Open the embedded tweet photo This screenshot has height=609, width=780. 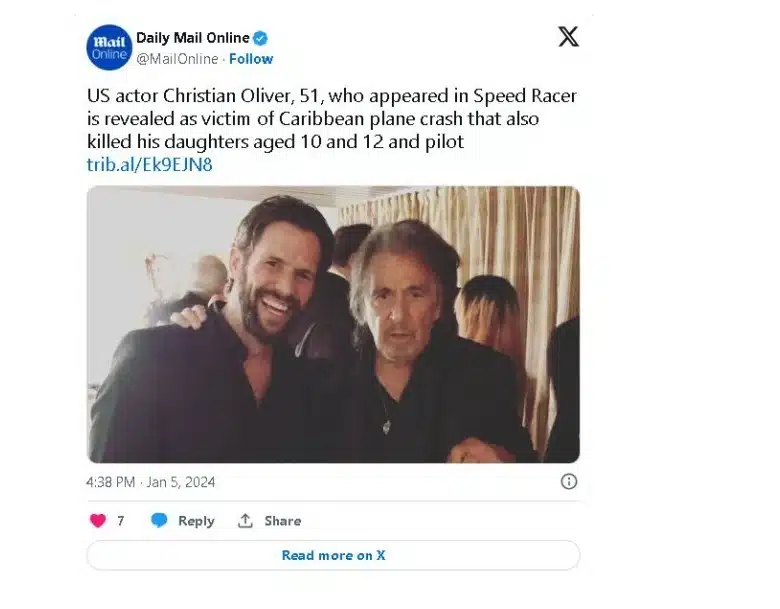[333, 324]
